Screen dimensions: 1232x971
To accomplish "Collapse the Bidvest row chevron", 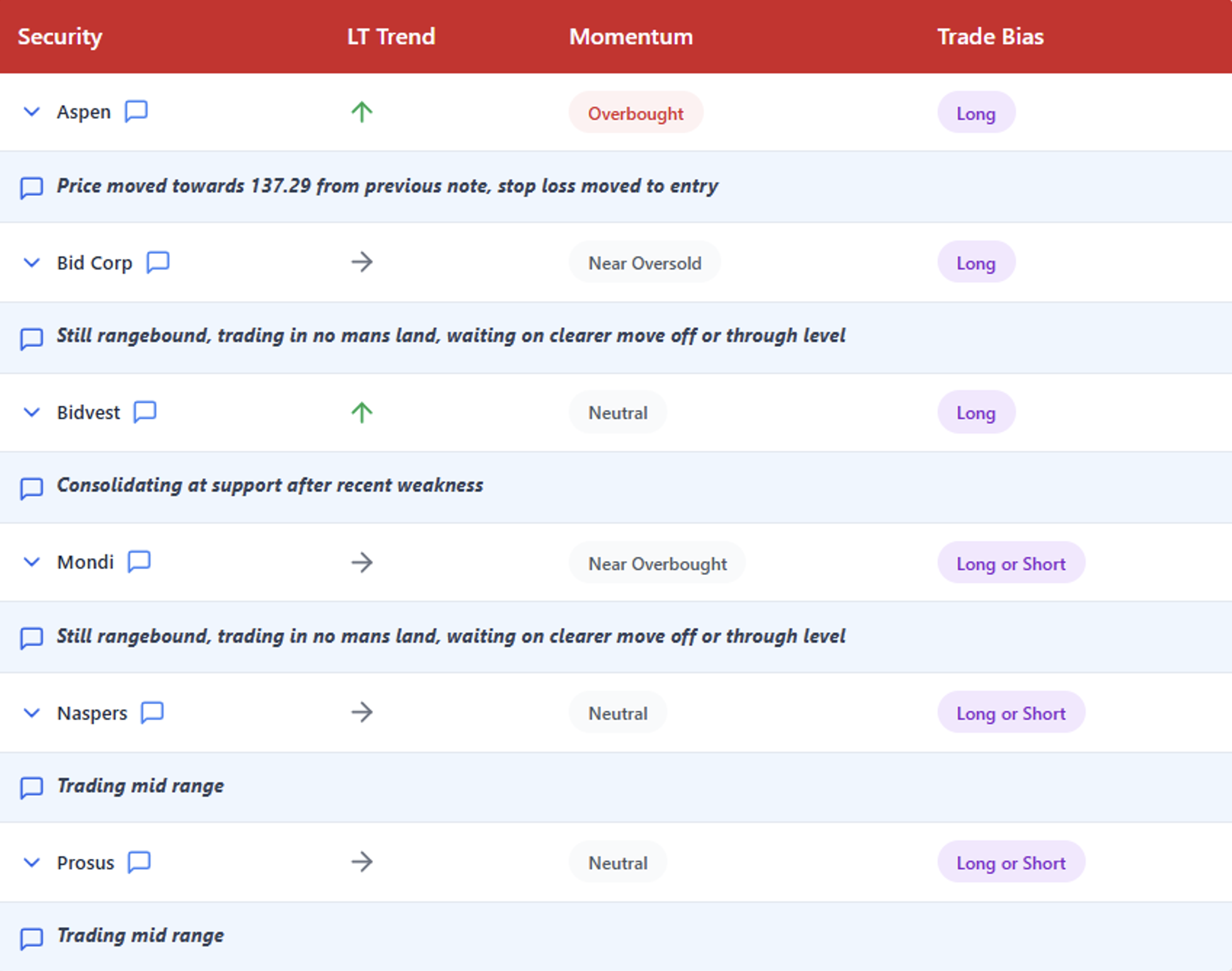I will pos(31,412).
